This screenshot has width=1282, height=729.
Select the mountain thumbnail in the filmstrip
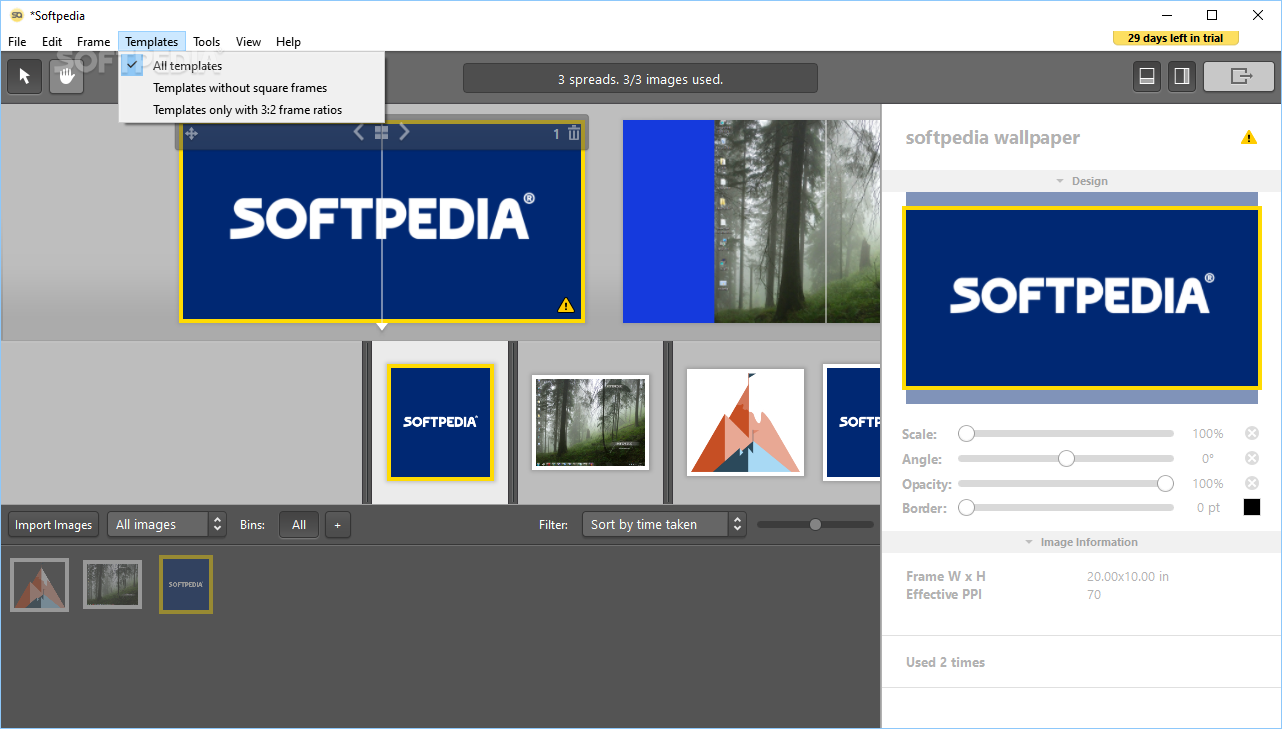[745, 422]
